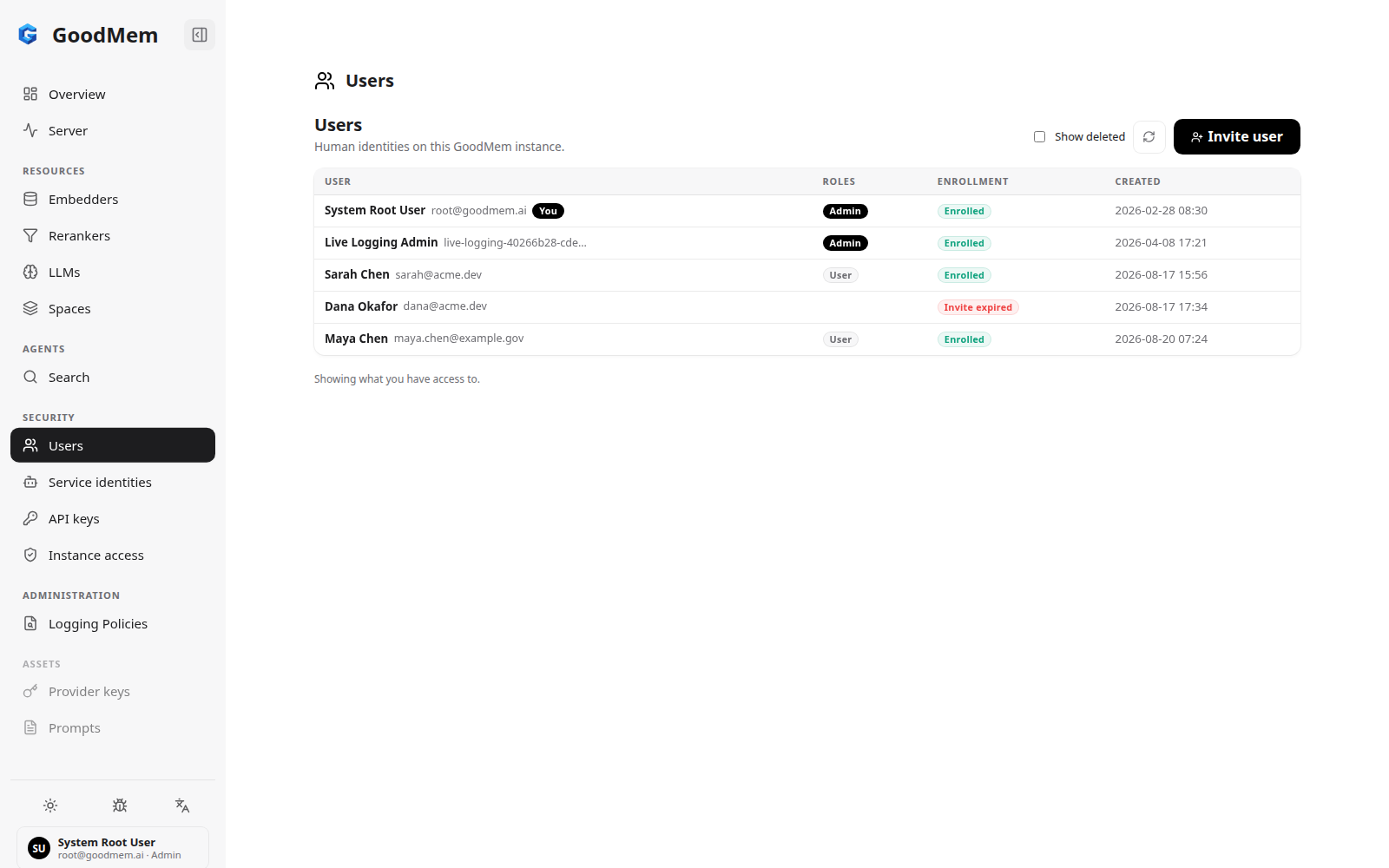Image resolution: width=1389 pixels, height=868 pixels.
Task: Enable Show deleted checkbox
Action: [1039, 137]
